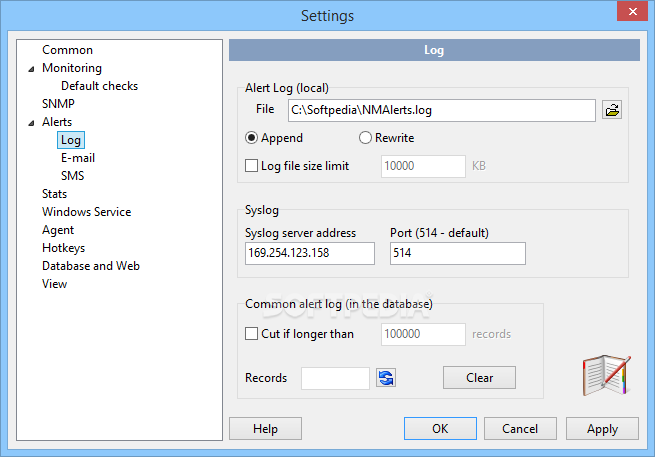The image size is (655, 457).
Task: Close the Settings dialog window
Action: coord(632,11)
